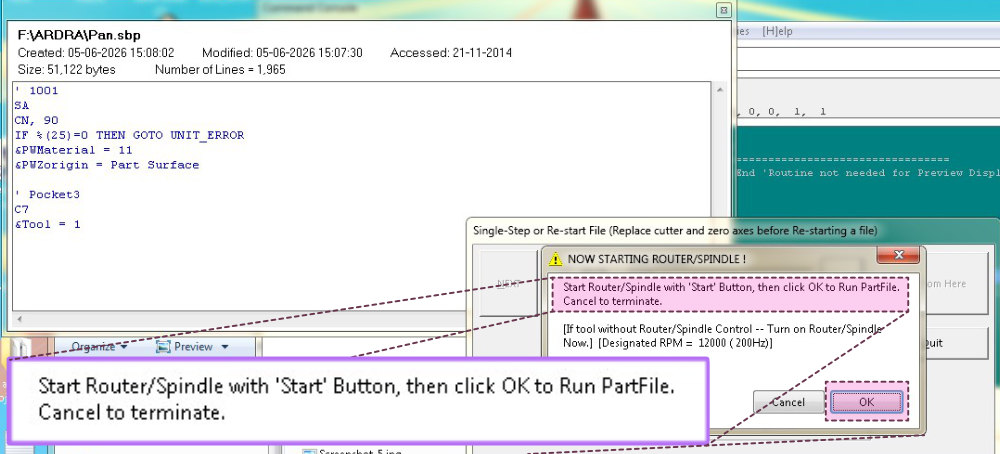Click the NEXT single-step button
Viewport: 1000px width, 454px height.
click(508, 283)
